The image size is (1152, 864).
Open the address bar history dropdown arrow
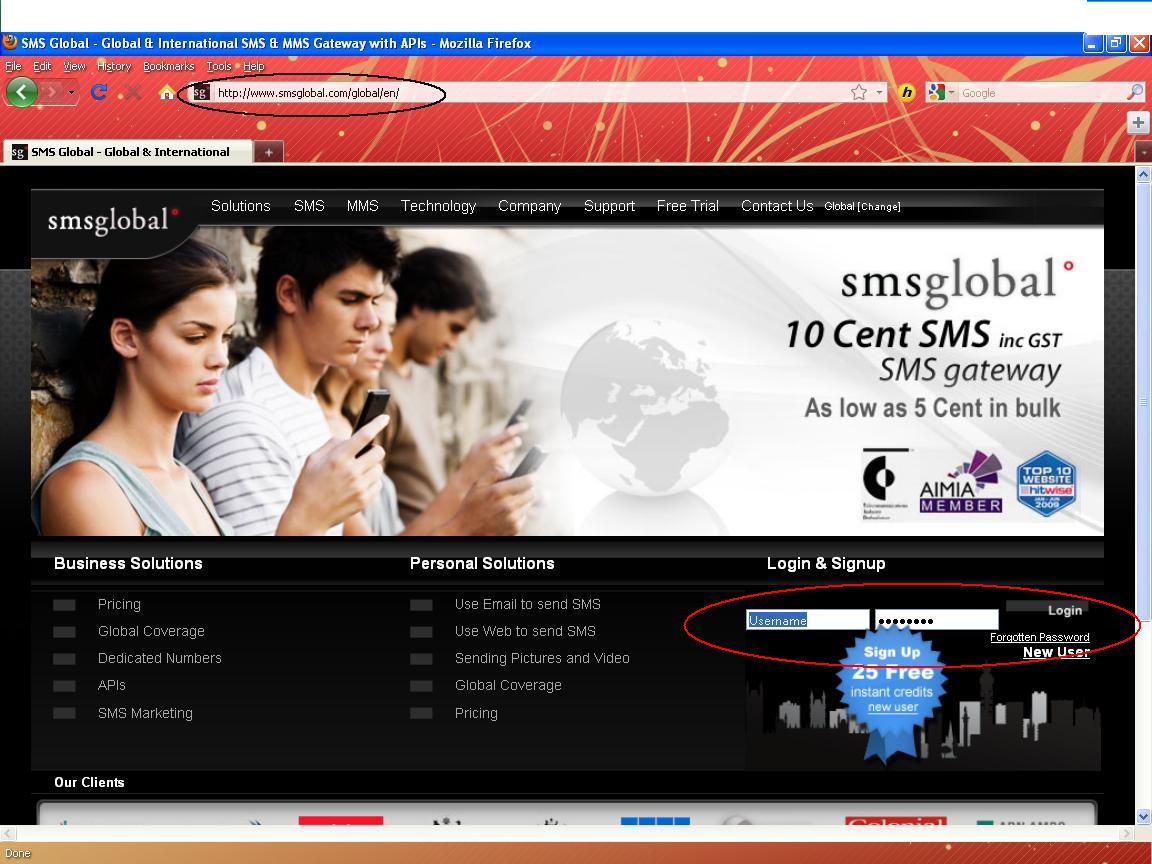click(879, 93)
